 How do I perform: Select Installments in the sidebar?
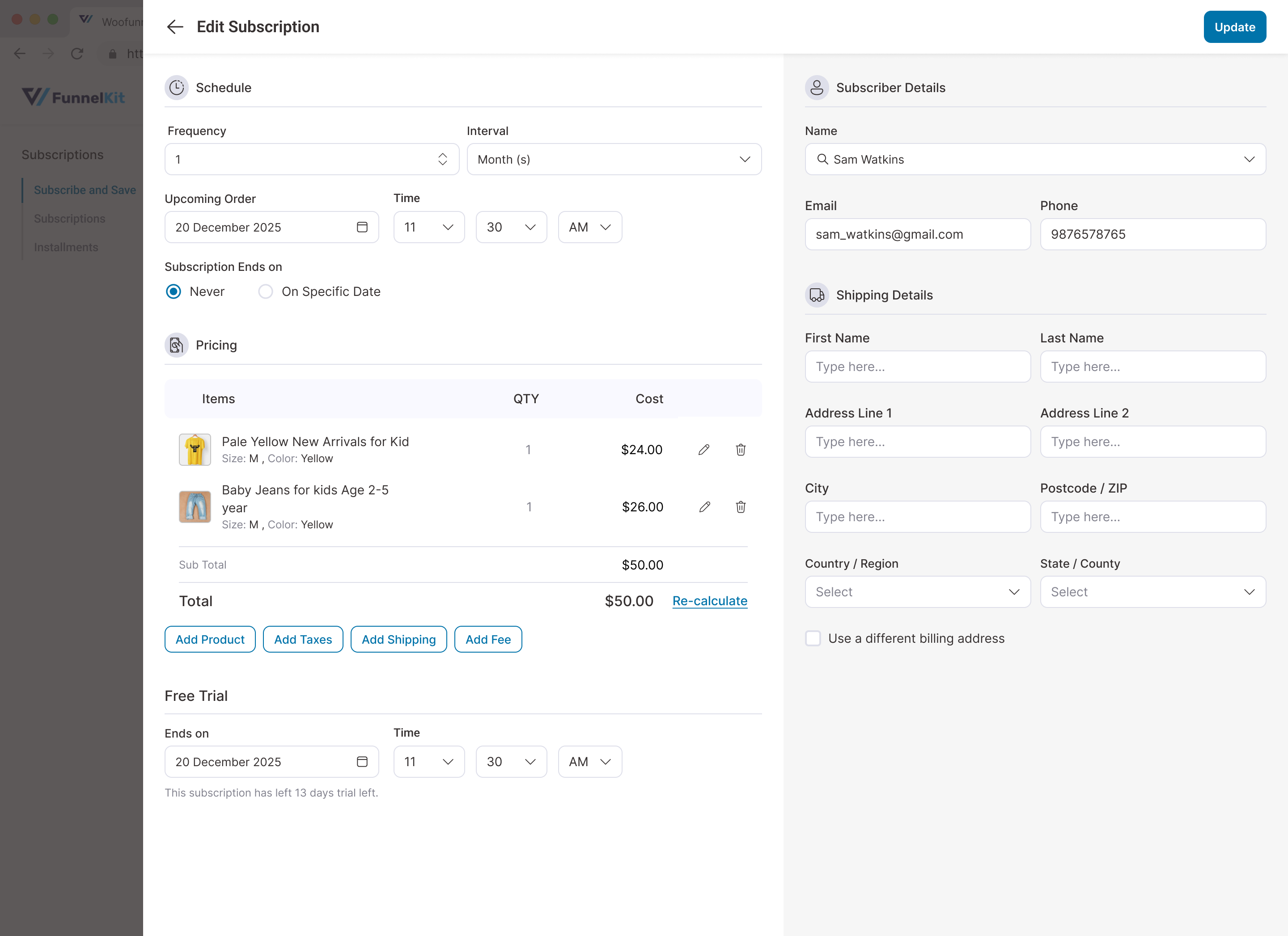click(x=66, y=247)
